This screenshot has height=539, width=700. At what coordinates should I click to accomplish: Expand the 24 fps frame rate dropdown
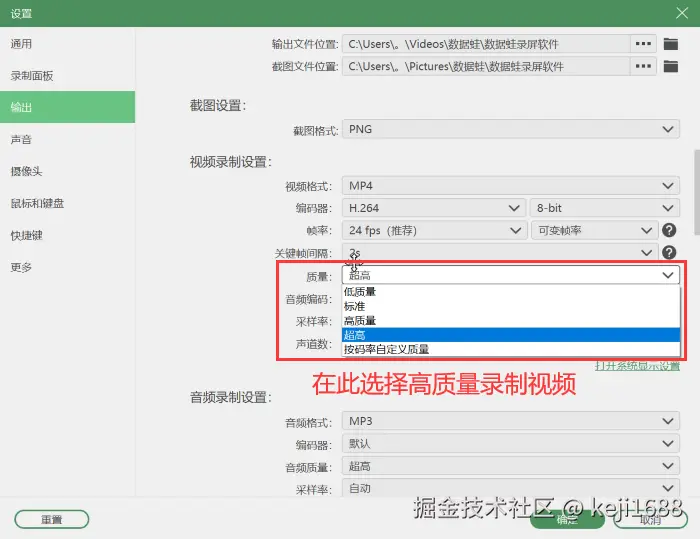pyautogui.click(x=434, y=230)
